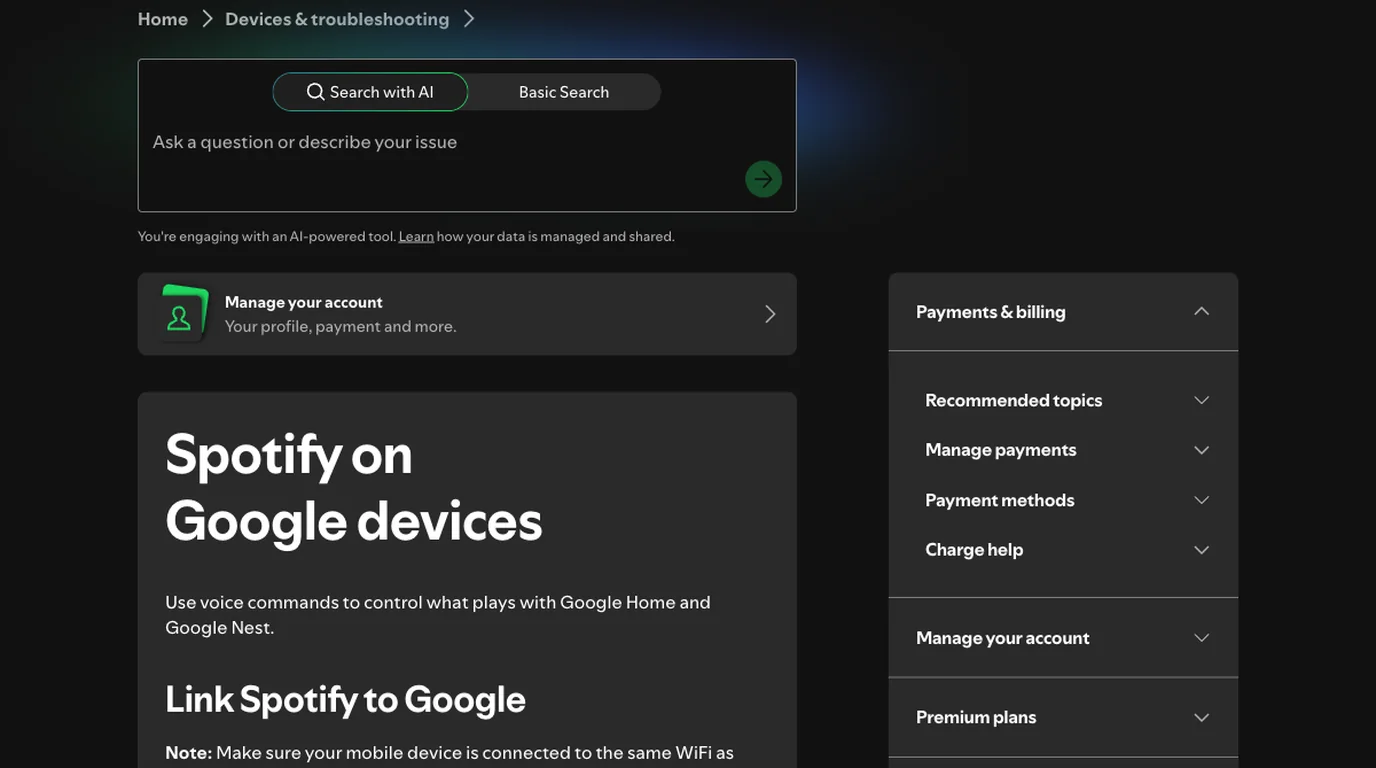Switch to Basic Search tab
Viewport: 1376px width, 768px height.
pos(564,92)
